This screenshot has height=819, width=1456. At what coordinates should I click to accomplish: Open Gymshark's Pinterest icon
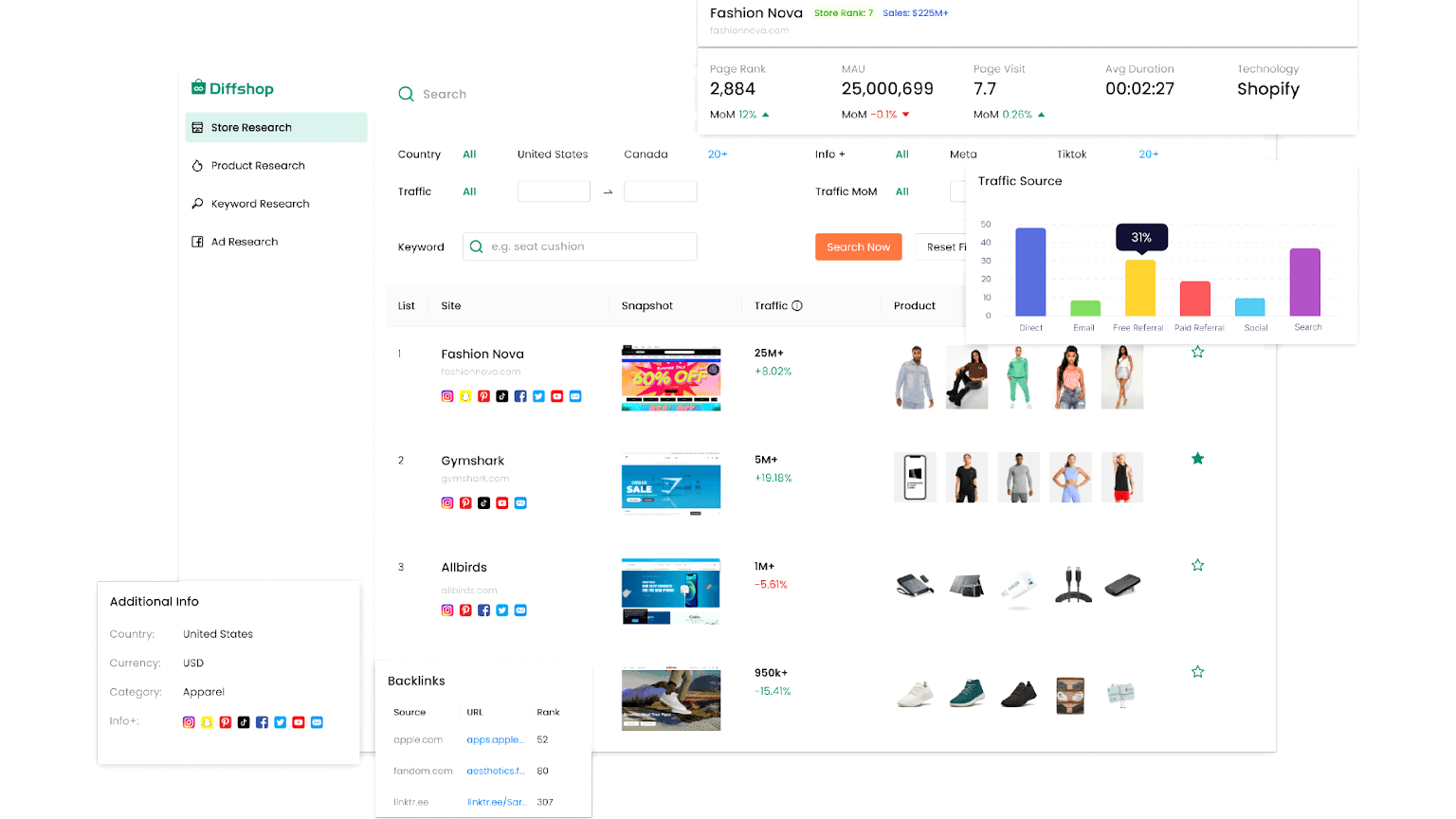(465, 503)
